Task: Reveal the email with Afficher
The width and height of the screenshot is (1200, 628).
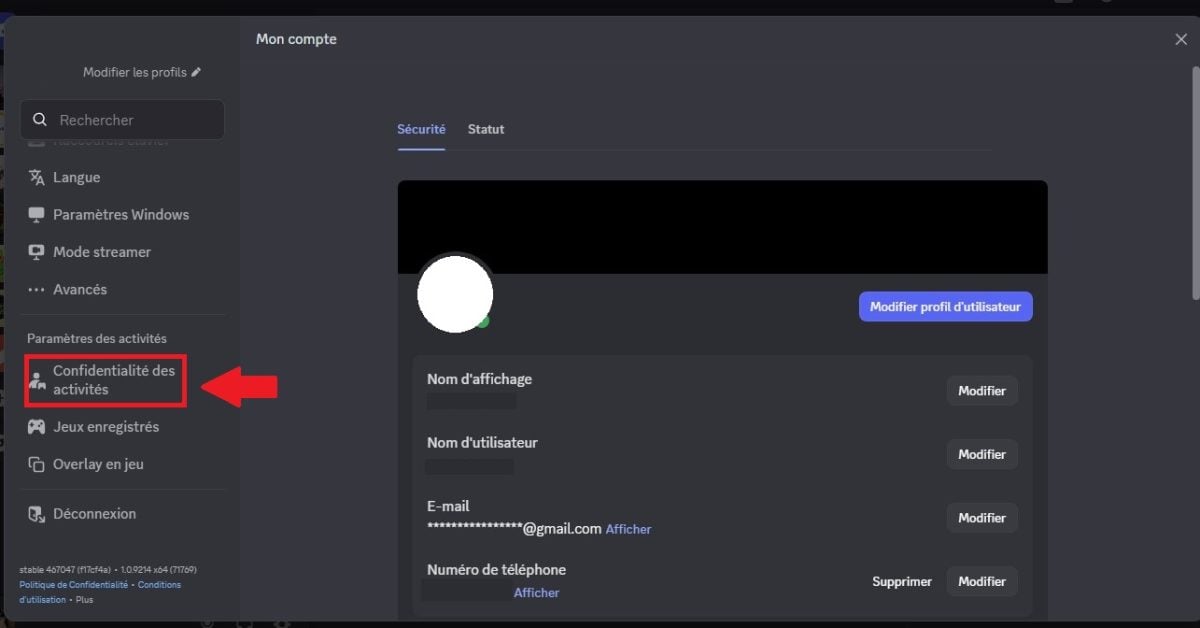Action: pos(628,529)
